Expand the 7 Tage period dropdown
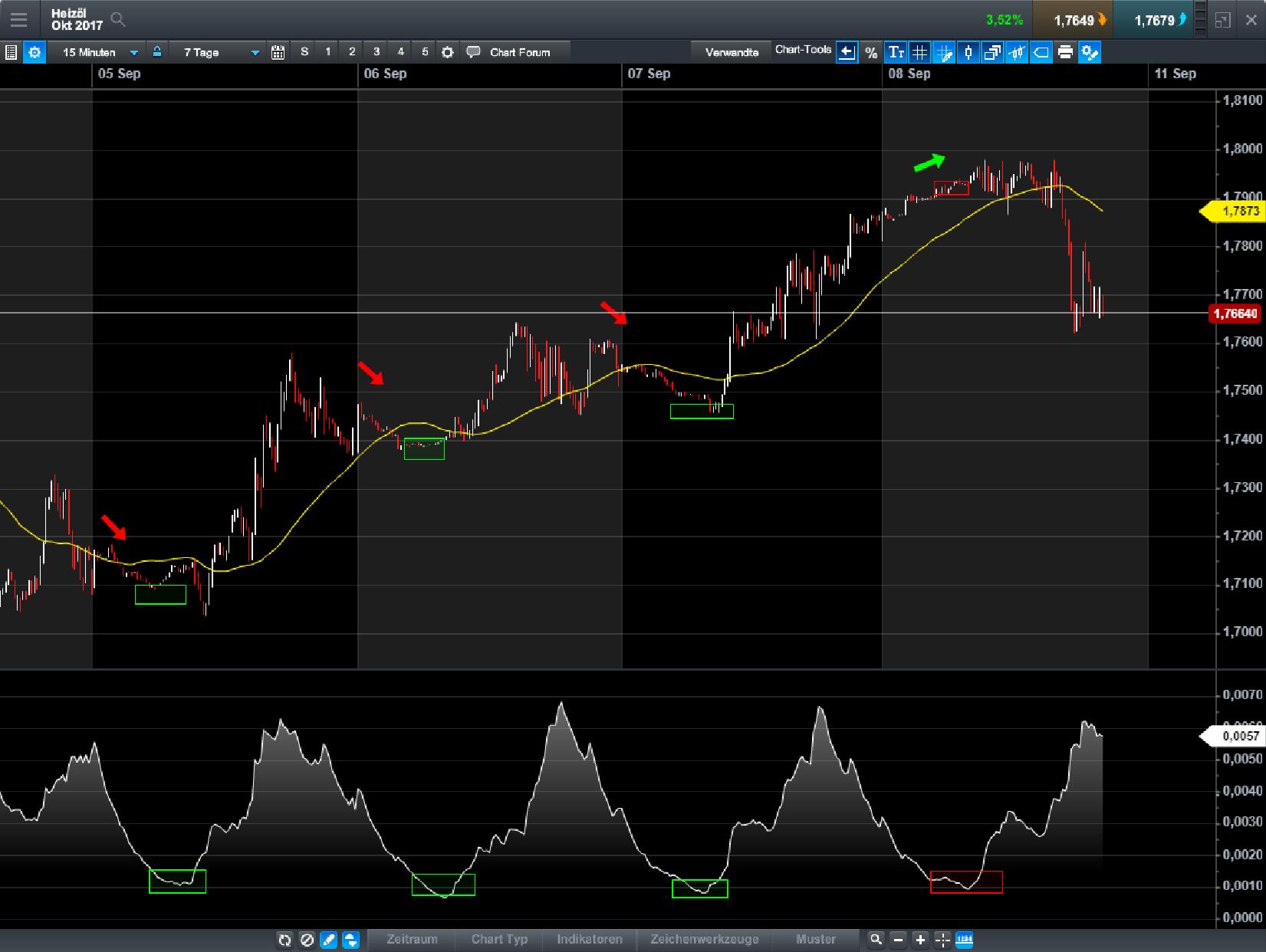 219,52
